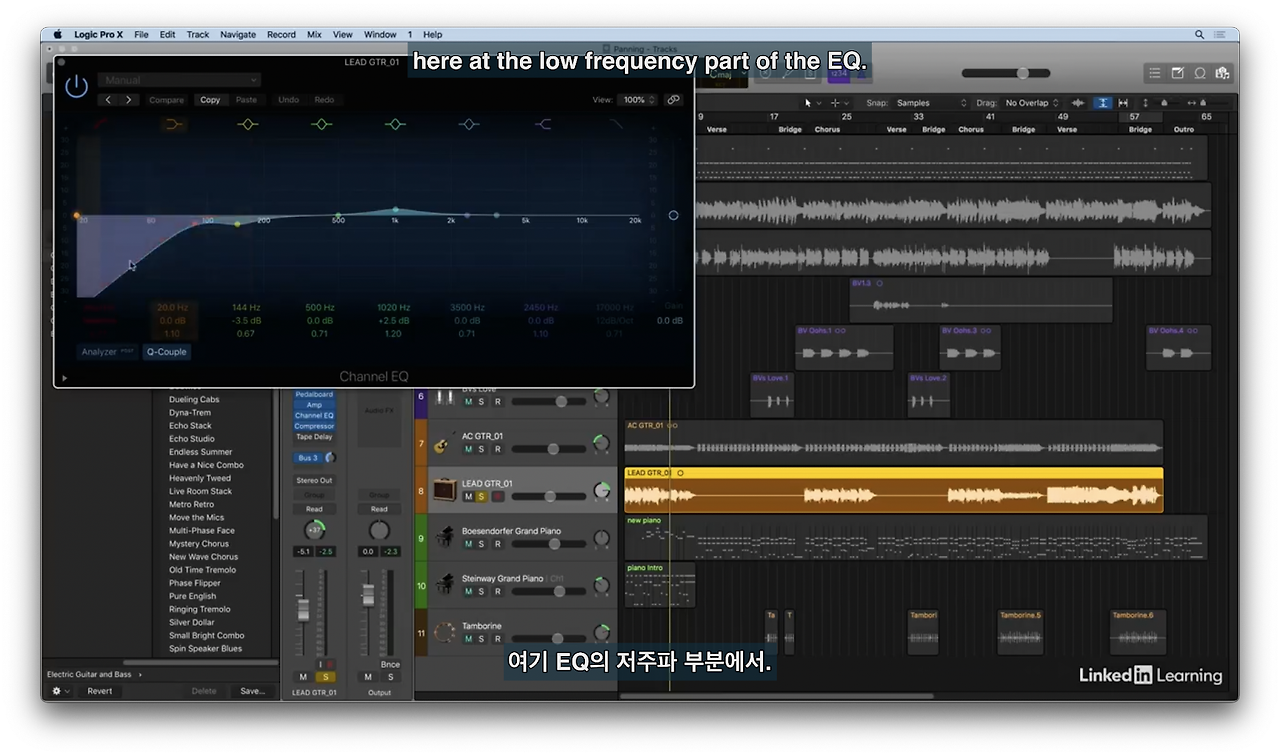The height and width of the screenshot is (756, 1280).
Task: Mute the AC GTR_01 track
Action: click(468, 449)
